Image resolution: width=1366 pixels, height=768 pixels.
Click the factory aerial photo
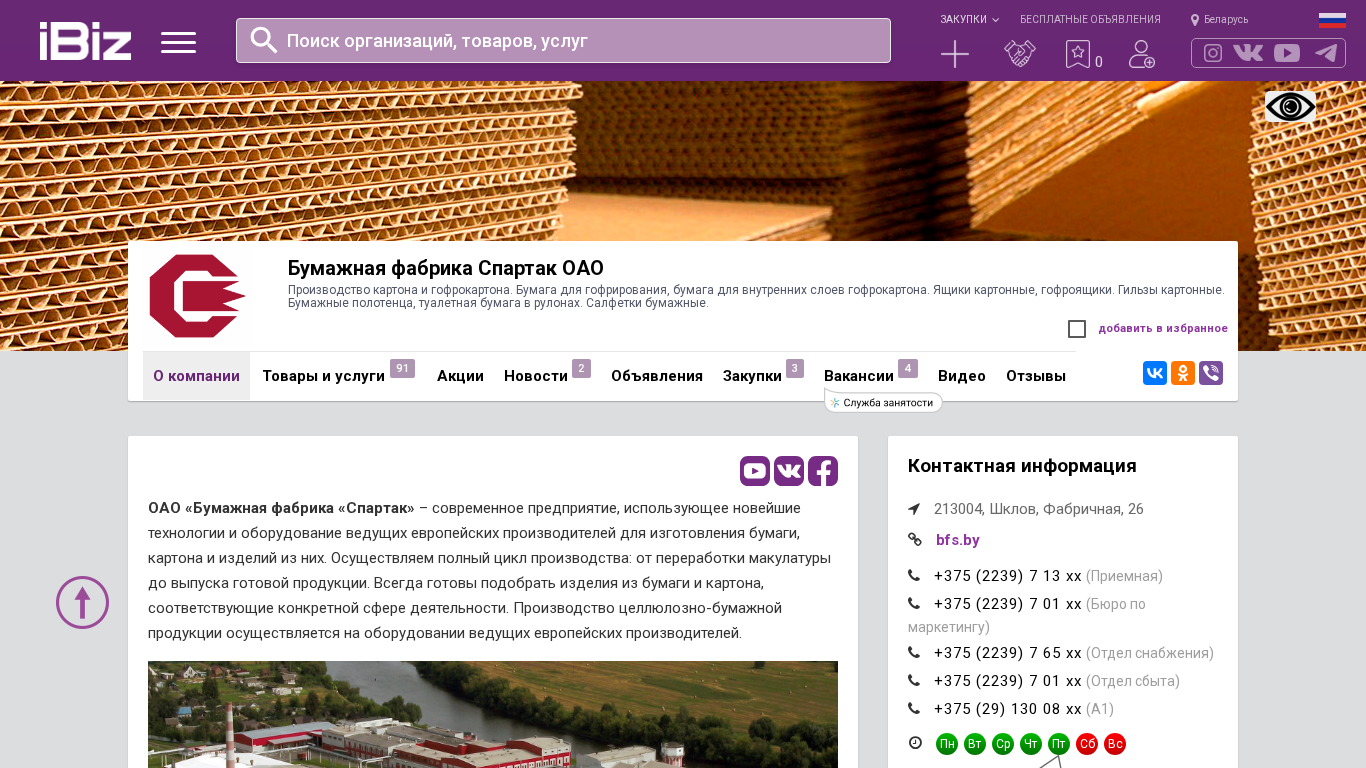(493, 714)
